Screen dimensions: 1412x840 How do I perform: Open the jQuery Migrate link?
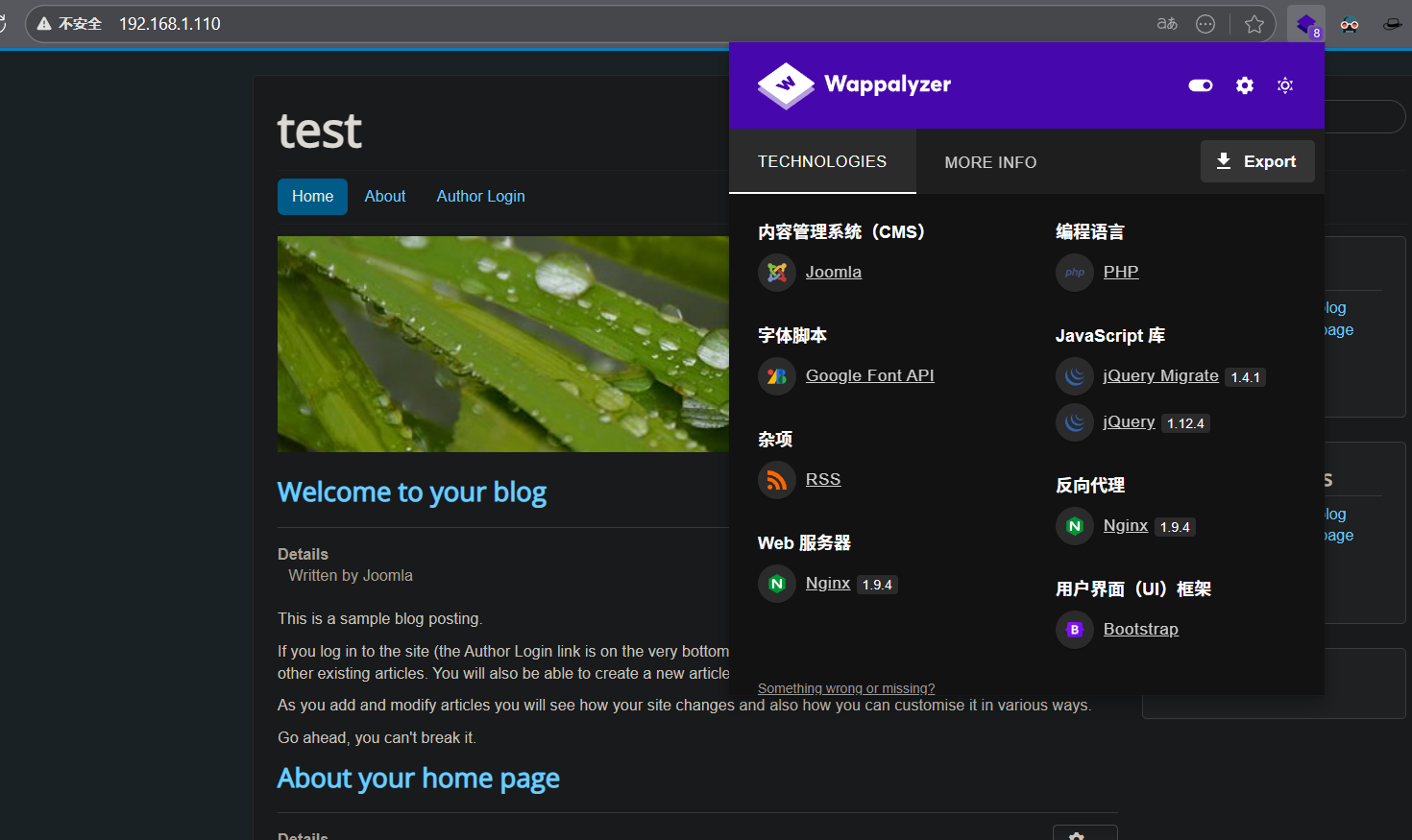(x=1160, y=376)
